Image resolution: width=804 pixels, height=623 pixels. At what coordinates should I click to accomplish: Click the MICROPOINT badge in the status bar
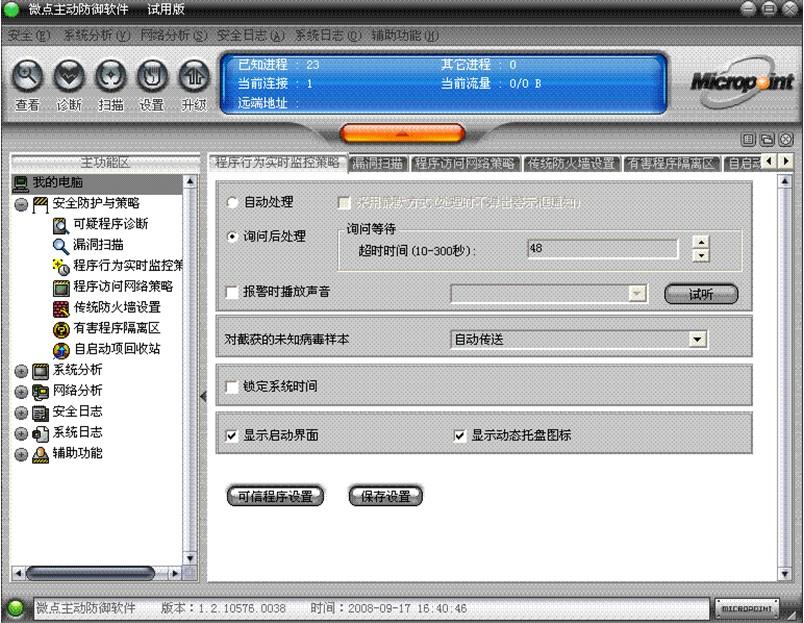point(747,609)
